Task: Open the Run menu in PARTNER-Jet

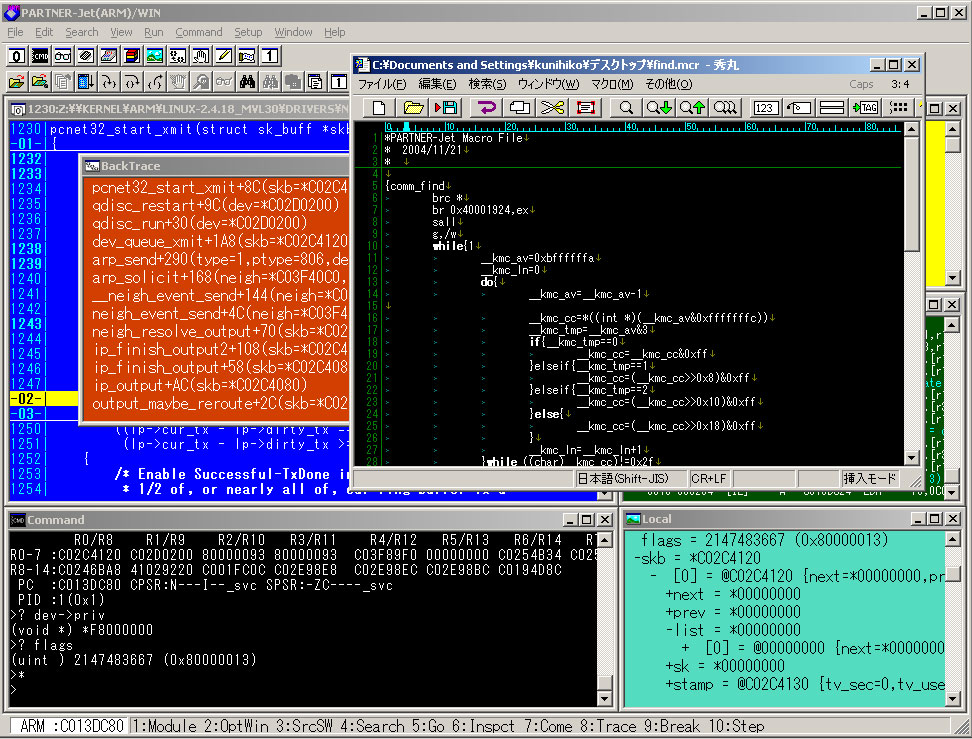Action: pyautogui.click(x=153, y=32)
